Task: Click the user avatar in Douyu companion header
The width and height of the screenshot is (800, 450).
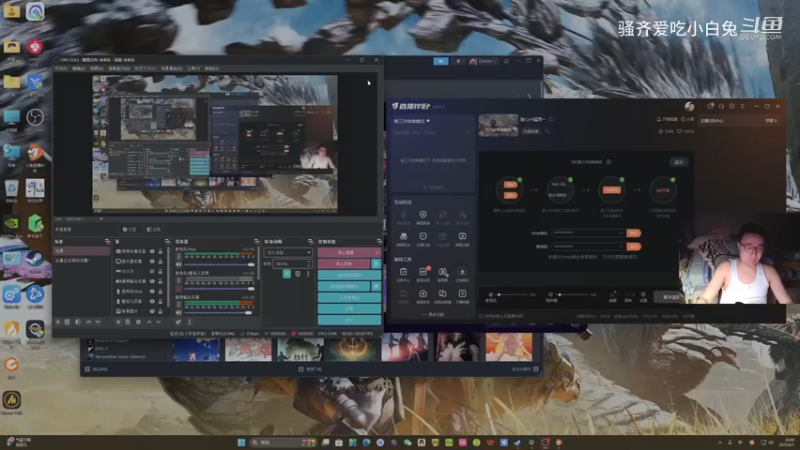Action: click(689, 106)
